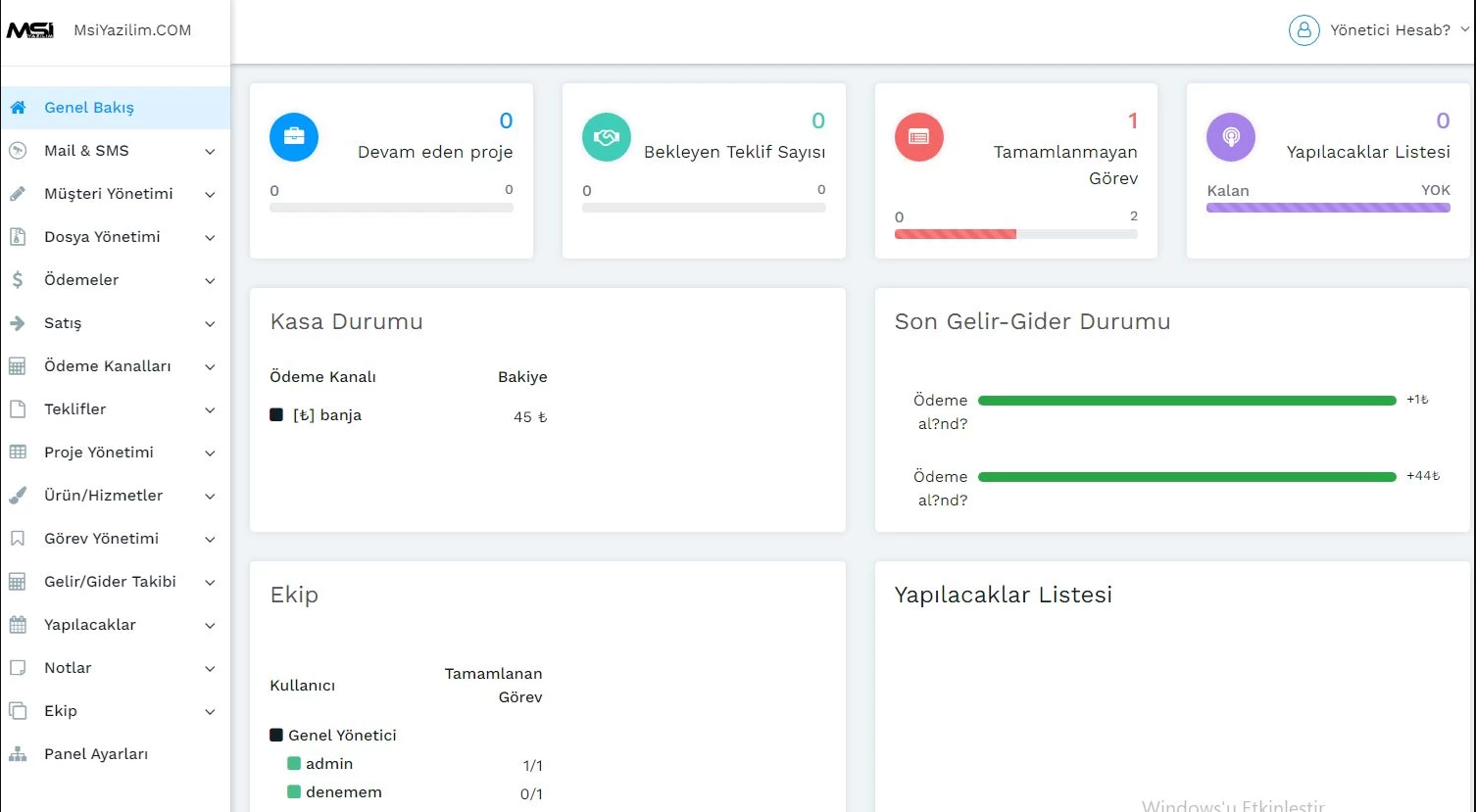The image size is (1476, 812).
Task: Expand the Müşteri Yönetimi submenu arrow
Action: [210, 195]
